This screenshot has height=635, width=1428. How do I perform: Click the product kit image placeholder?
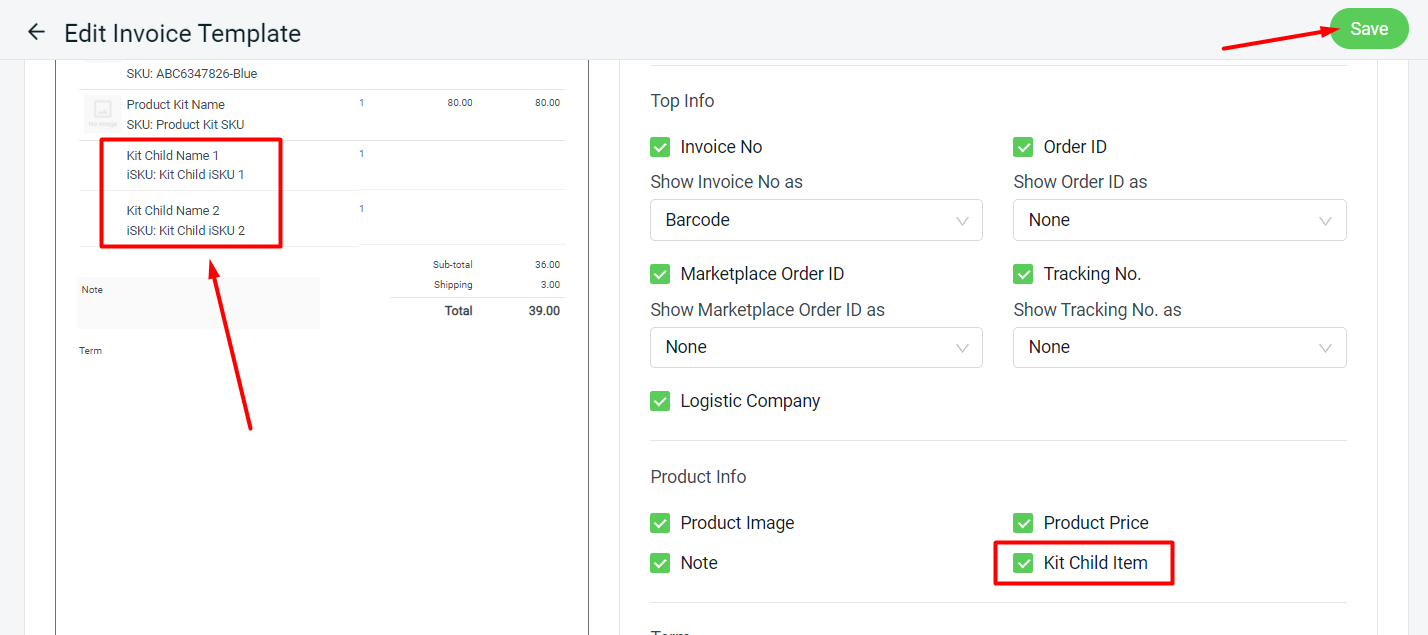(102, 114)
